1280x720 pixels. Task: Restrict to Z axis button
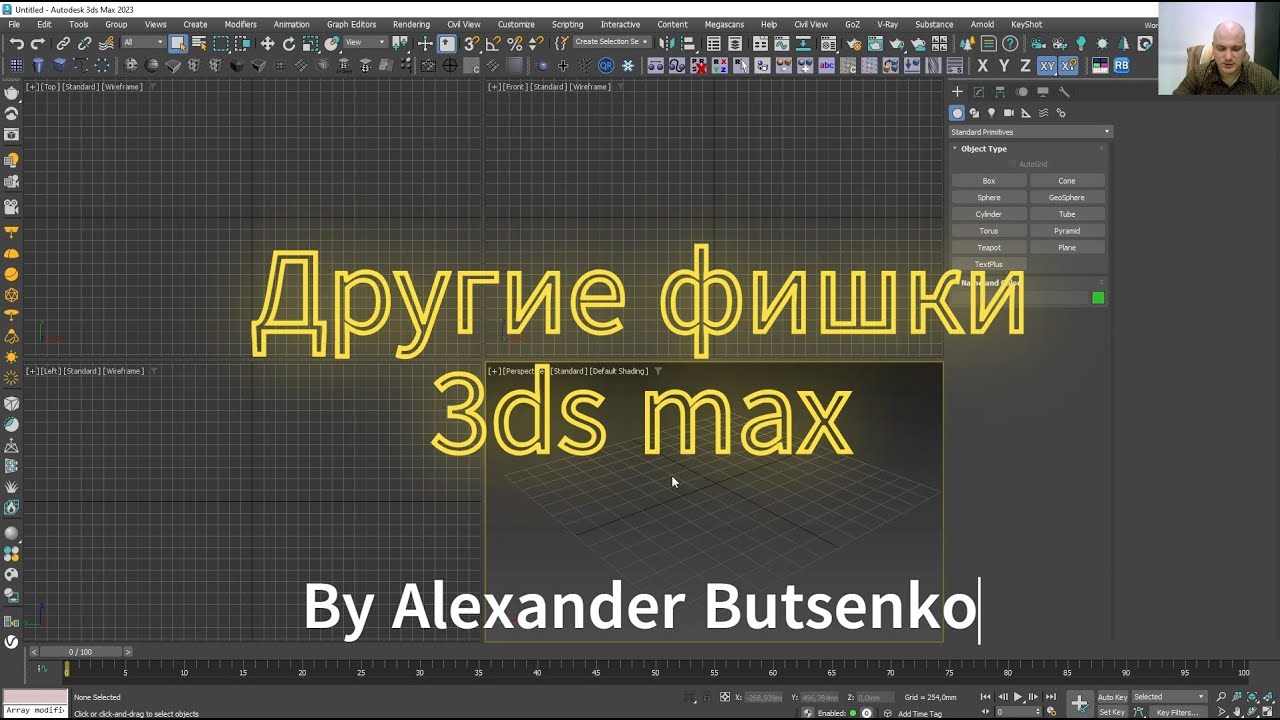pyautogui.click(x=1025, y=66)
